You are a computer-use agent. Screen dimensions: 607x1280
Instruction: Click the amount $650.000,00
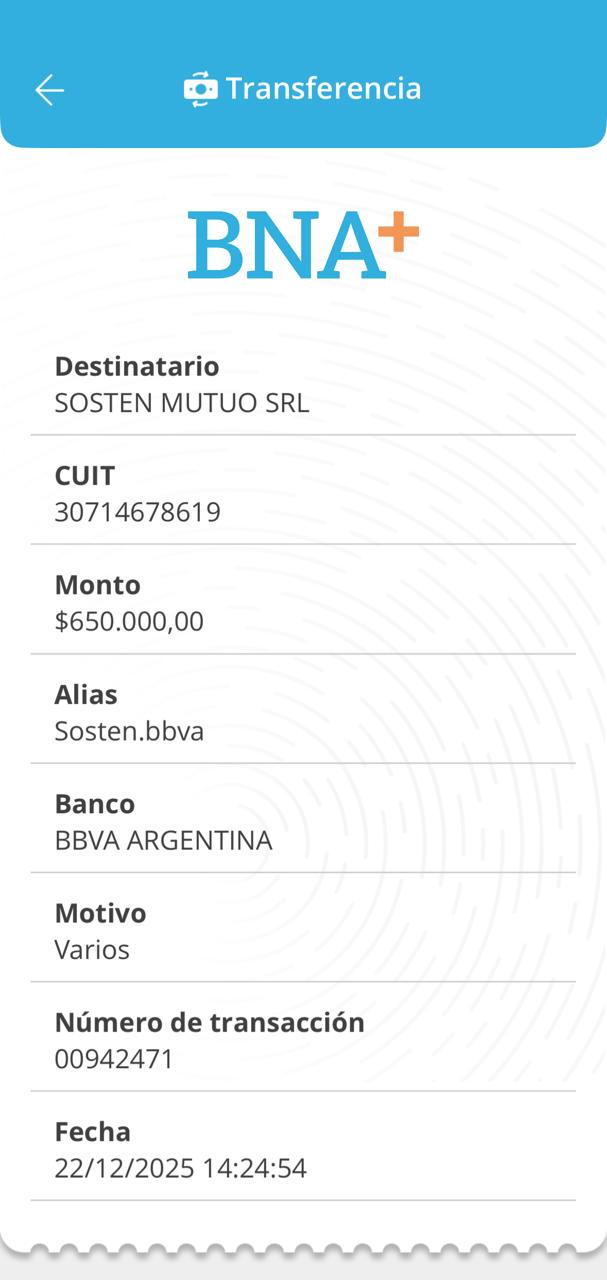tap(129, 621)
